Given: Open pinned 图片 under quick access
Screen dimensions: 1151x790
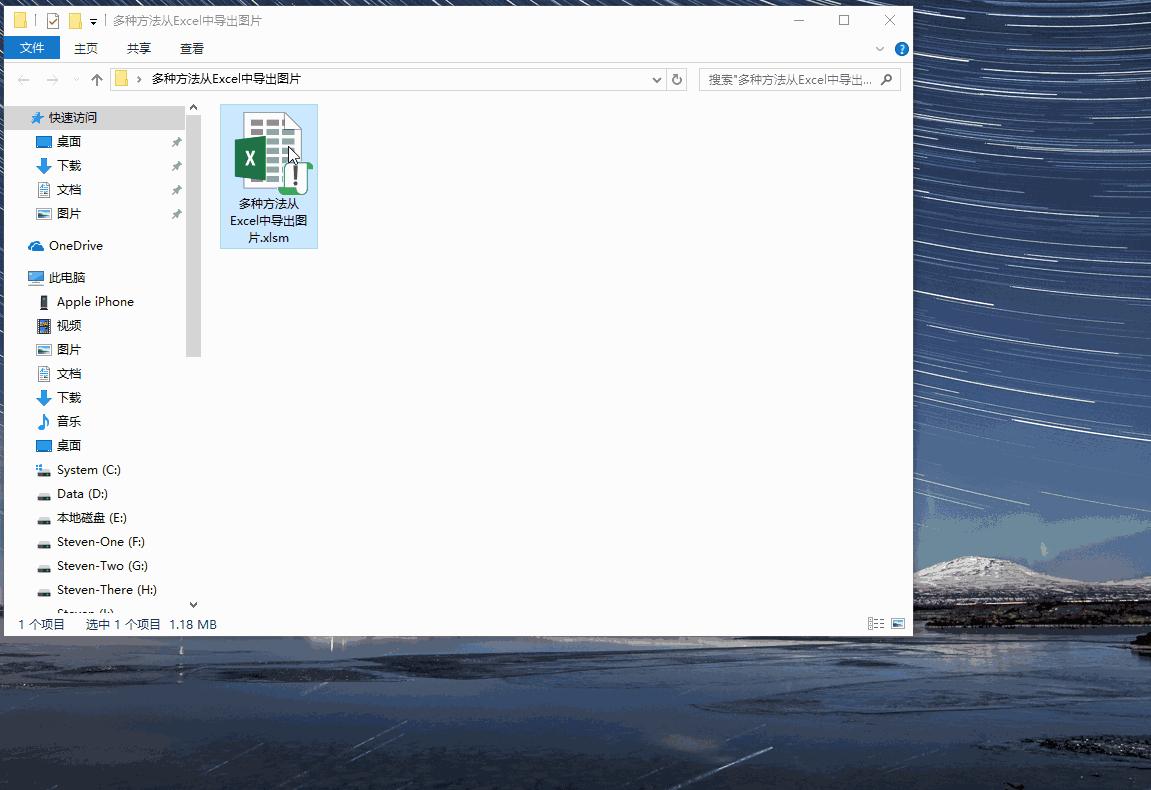Looking at the screenshot, I should pos(69,214).
